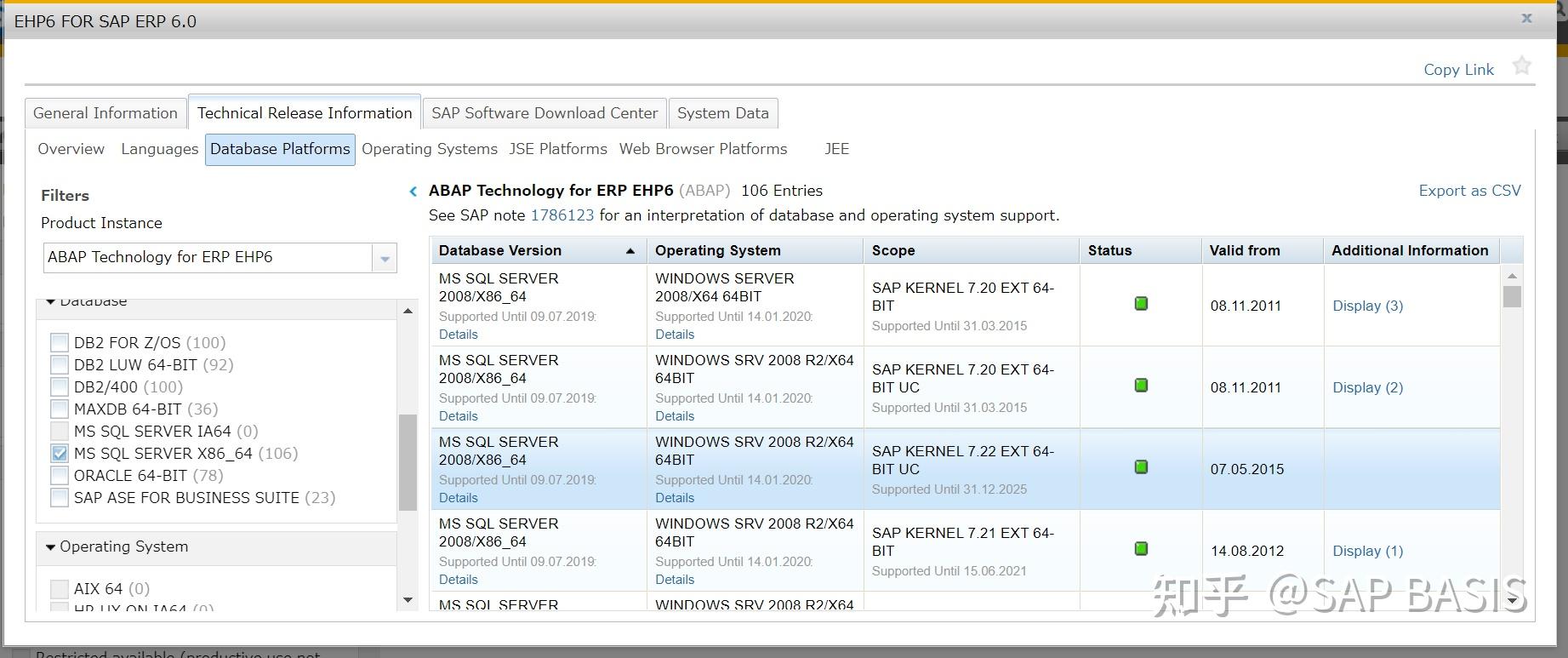The height and width of the screenshot is (658, 1568).
Task: Click the Valid from column header
Action: coord(1263,250)
